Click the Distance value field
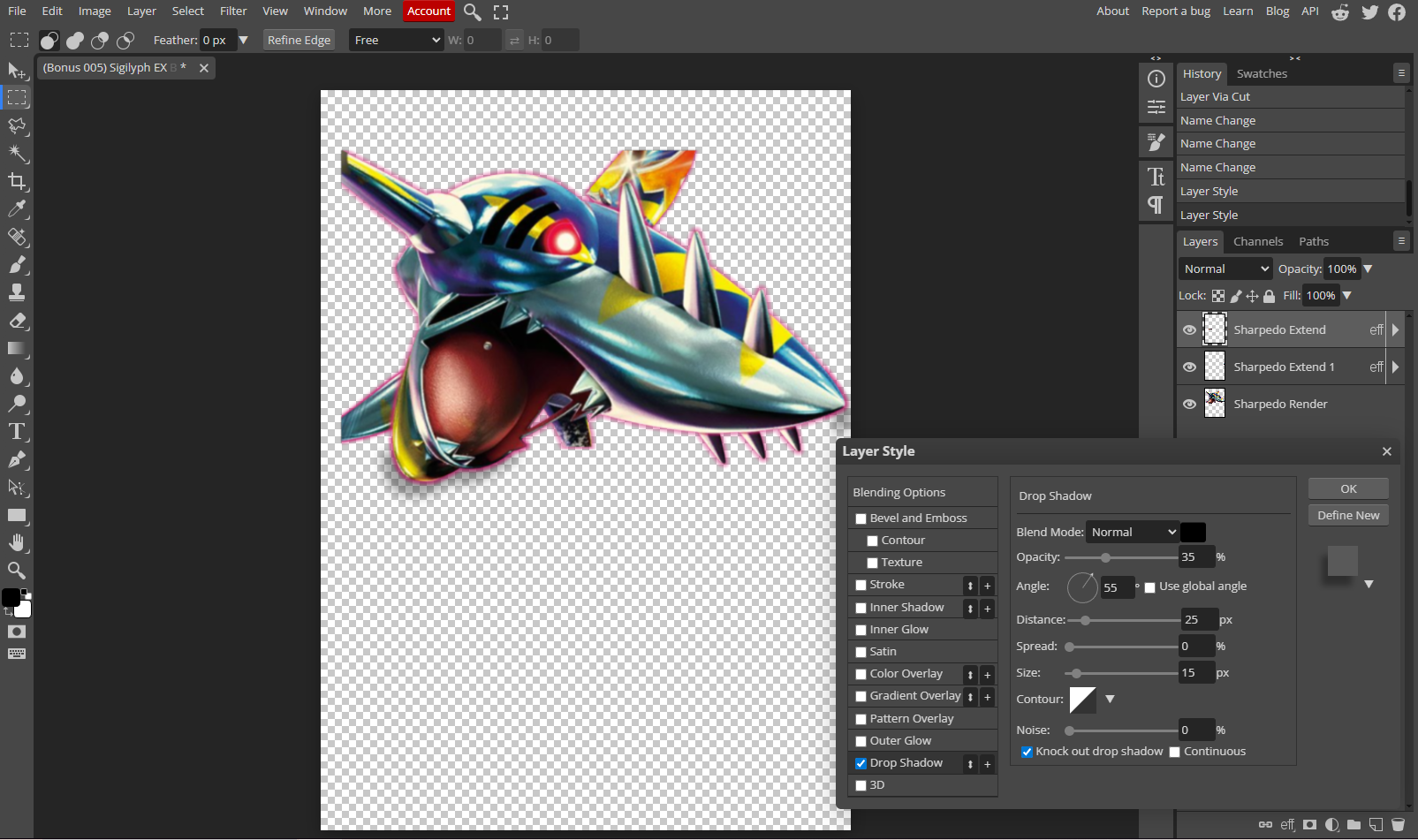The height and width of the screenshot is (840, 1418). pos(1199,620)
